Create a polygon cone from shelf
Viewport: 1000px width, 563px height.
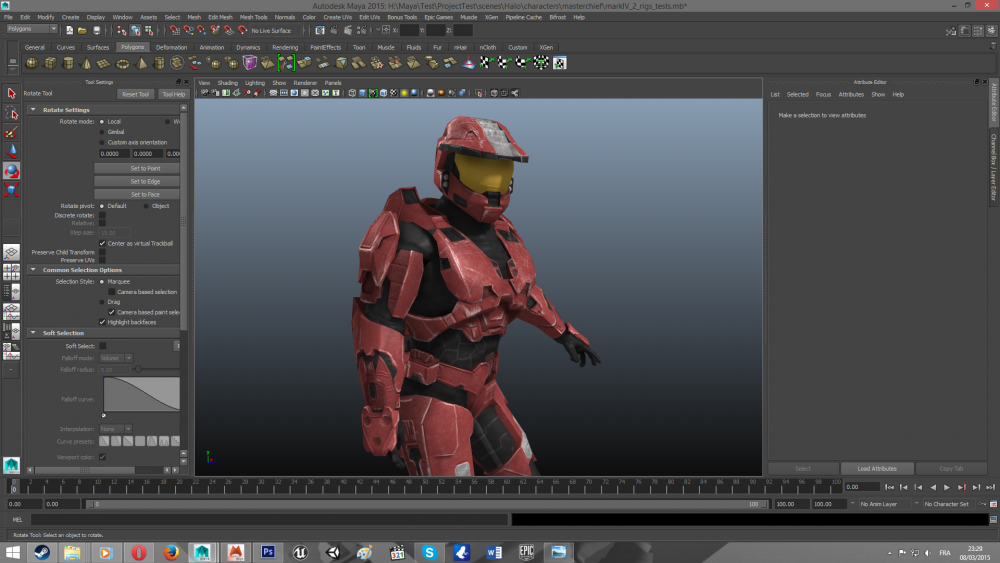click(x=86, y=62)
